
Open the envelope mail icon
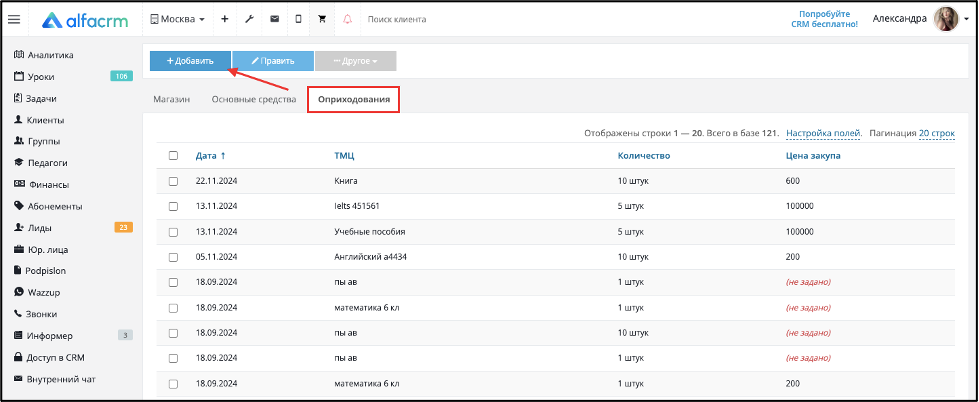click(x=274, y=19)
